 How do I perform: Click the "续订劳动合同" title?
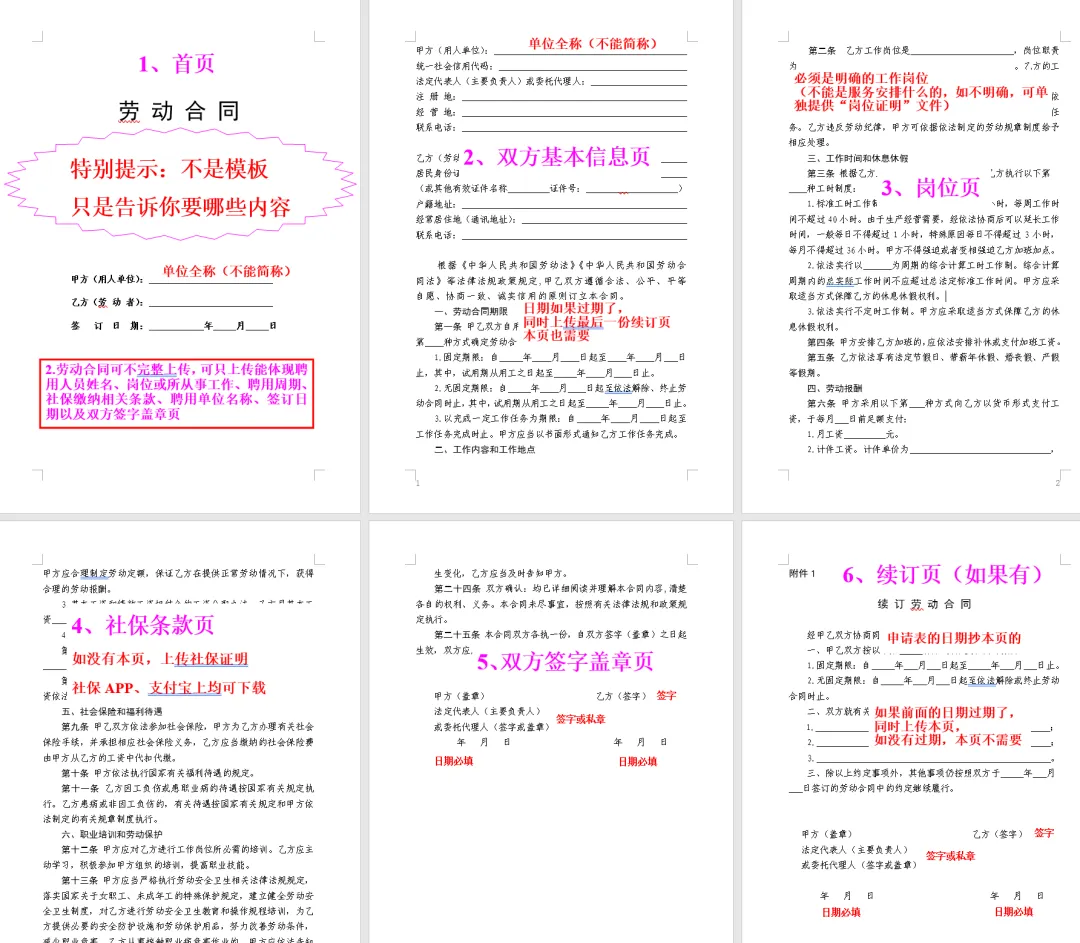pos(924,604)
